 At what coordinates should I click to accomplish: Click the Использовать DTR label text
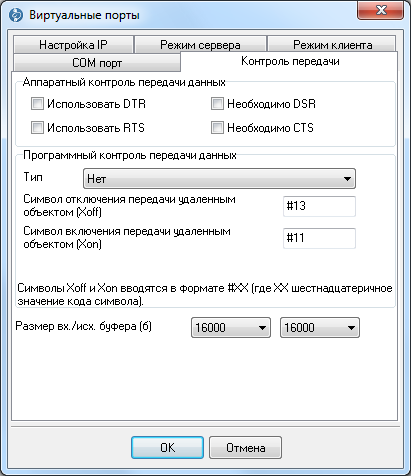[96, 104]
